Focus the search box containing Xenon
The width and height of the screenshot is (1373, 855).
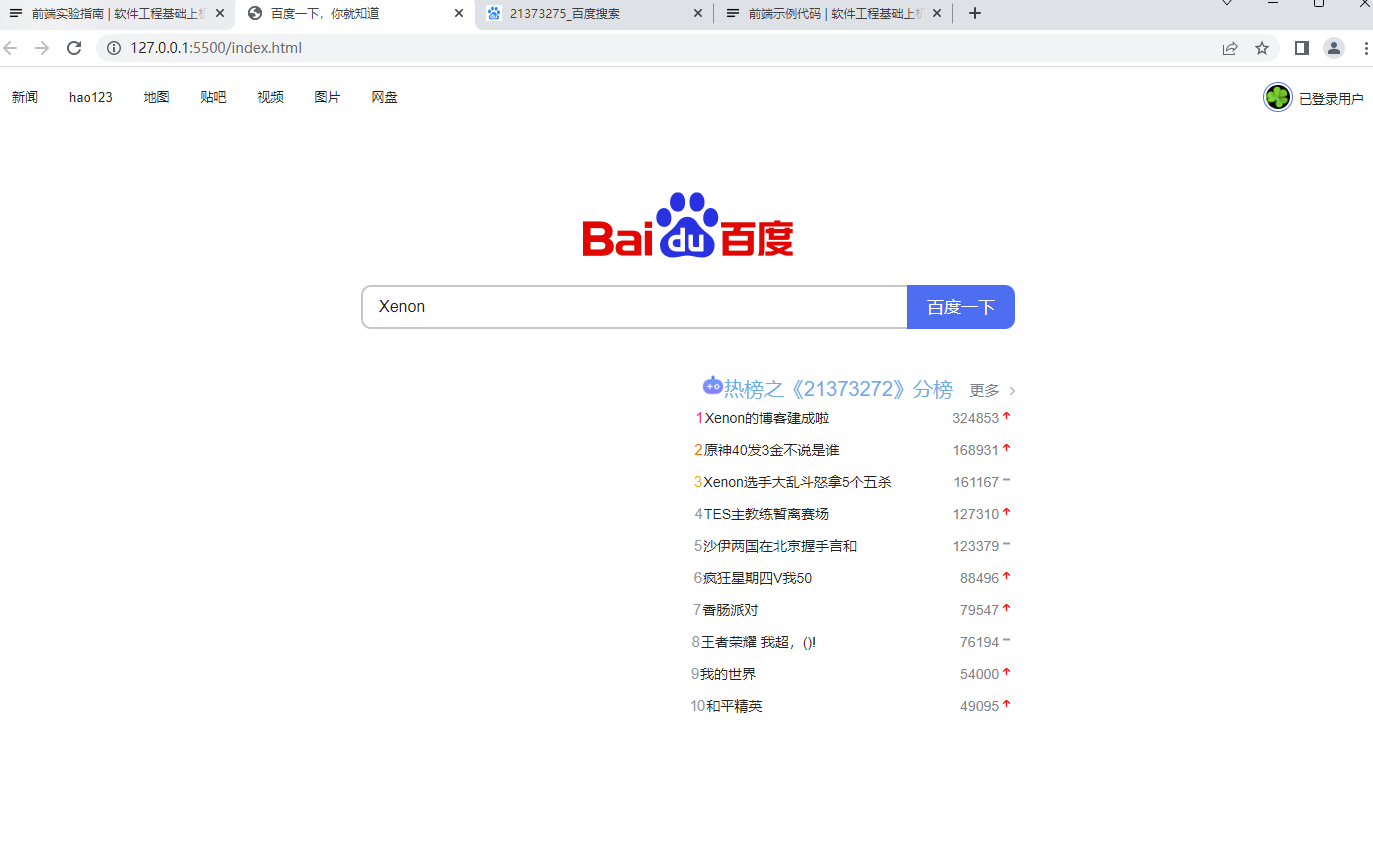click(x=634, y=307)
